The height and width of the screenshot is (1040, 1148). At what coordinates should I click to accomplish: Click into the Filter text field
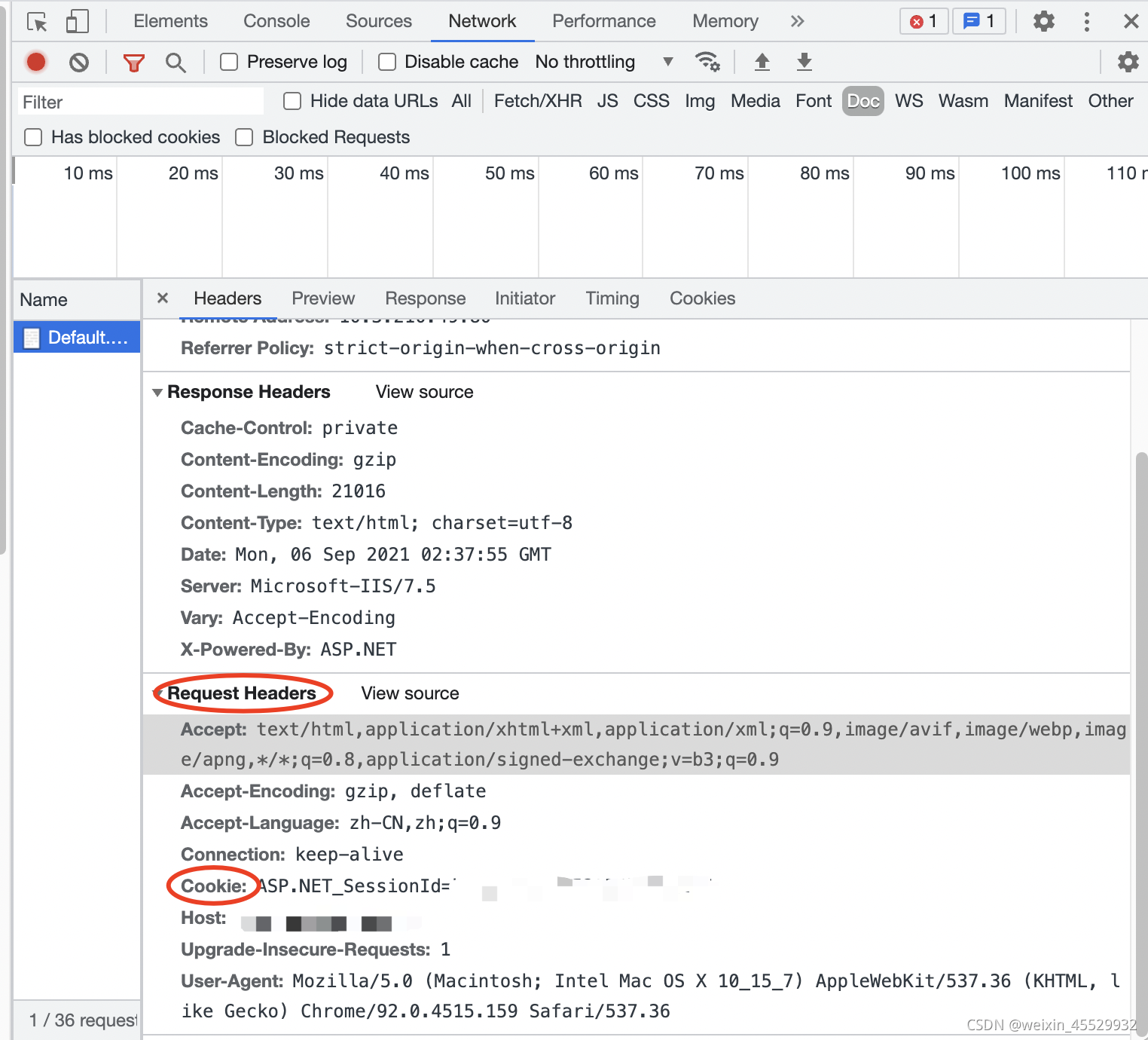pos(141,102)
